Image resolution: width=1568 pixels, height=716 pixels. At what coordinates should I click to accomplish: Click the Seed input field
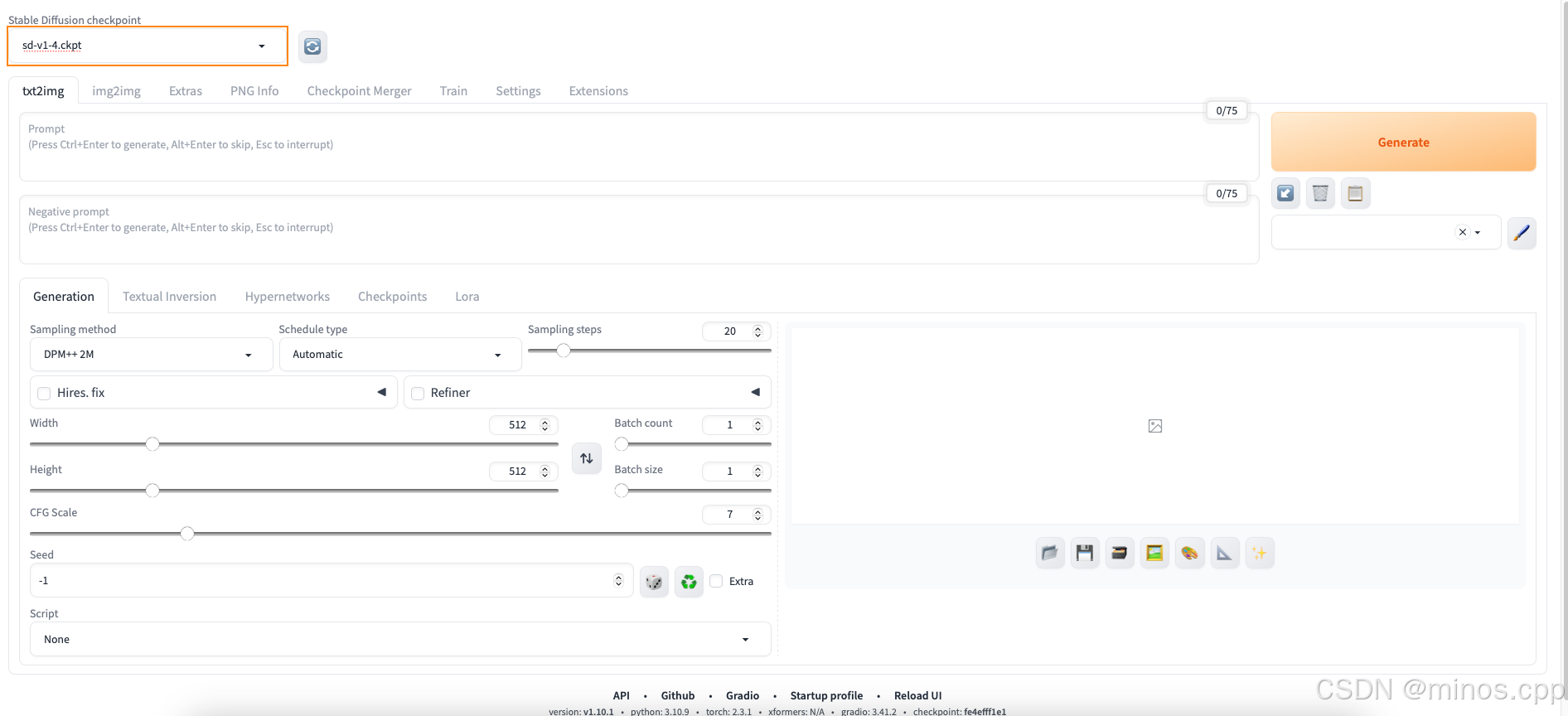(332, 581)
